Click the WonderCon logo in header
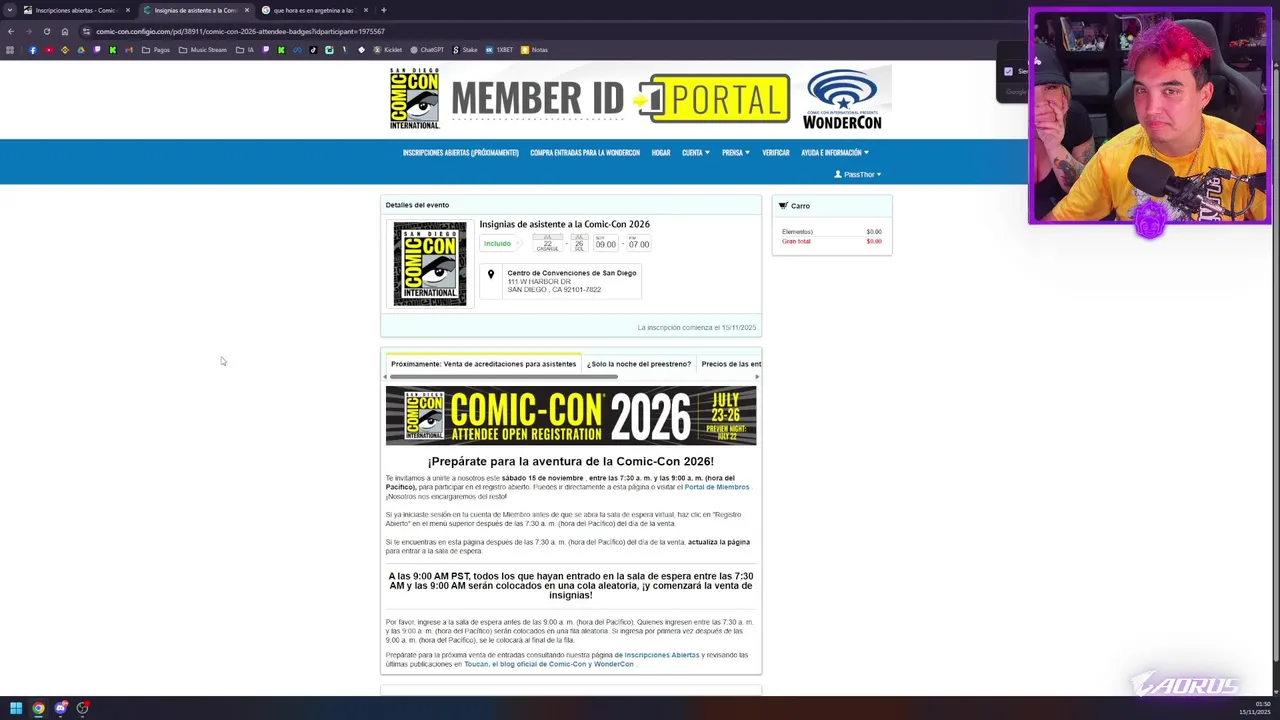The width and height of the screenshot is (1280, 720). point(842,99)
